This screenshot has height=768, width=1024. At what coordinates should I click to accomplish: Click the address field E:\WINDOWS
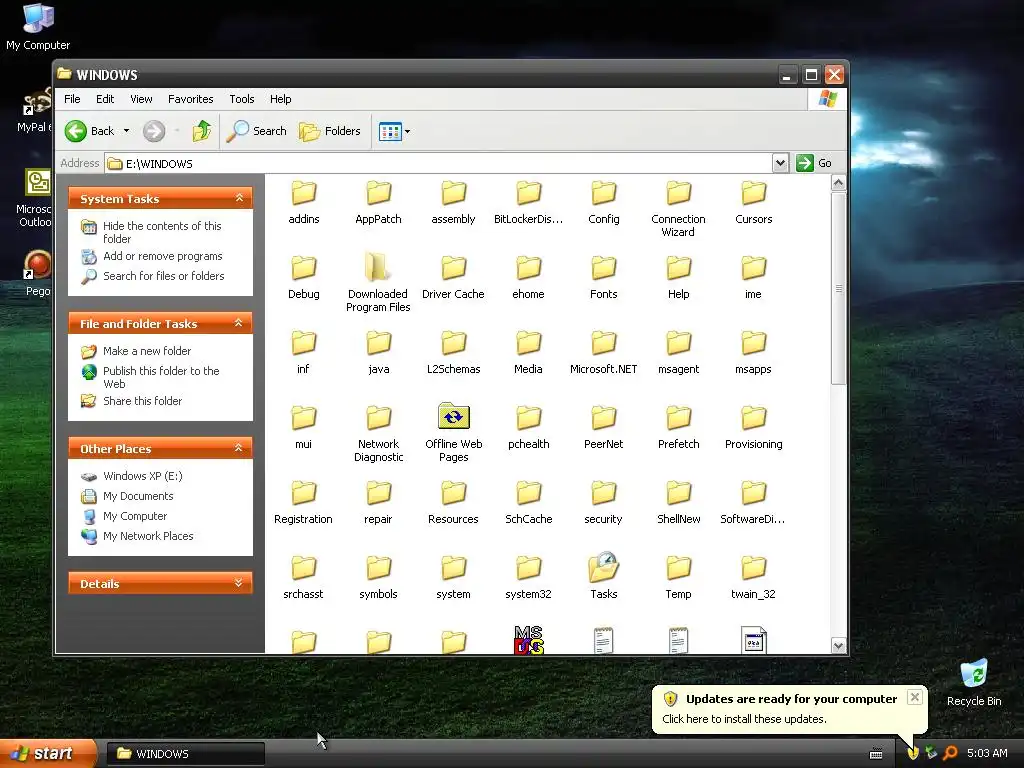438,163
